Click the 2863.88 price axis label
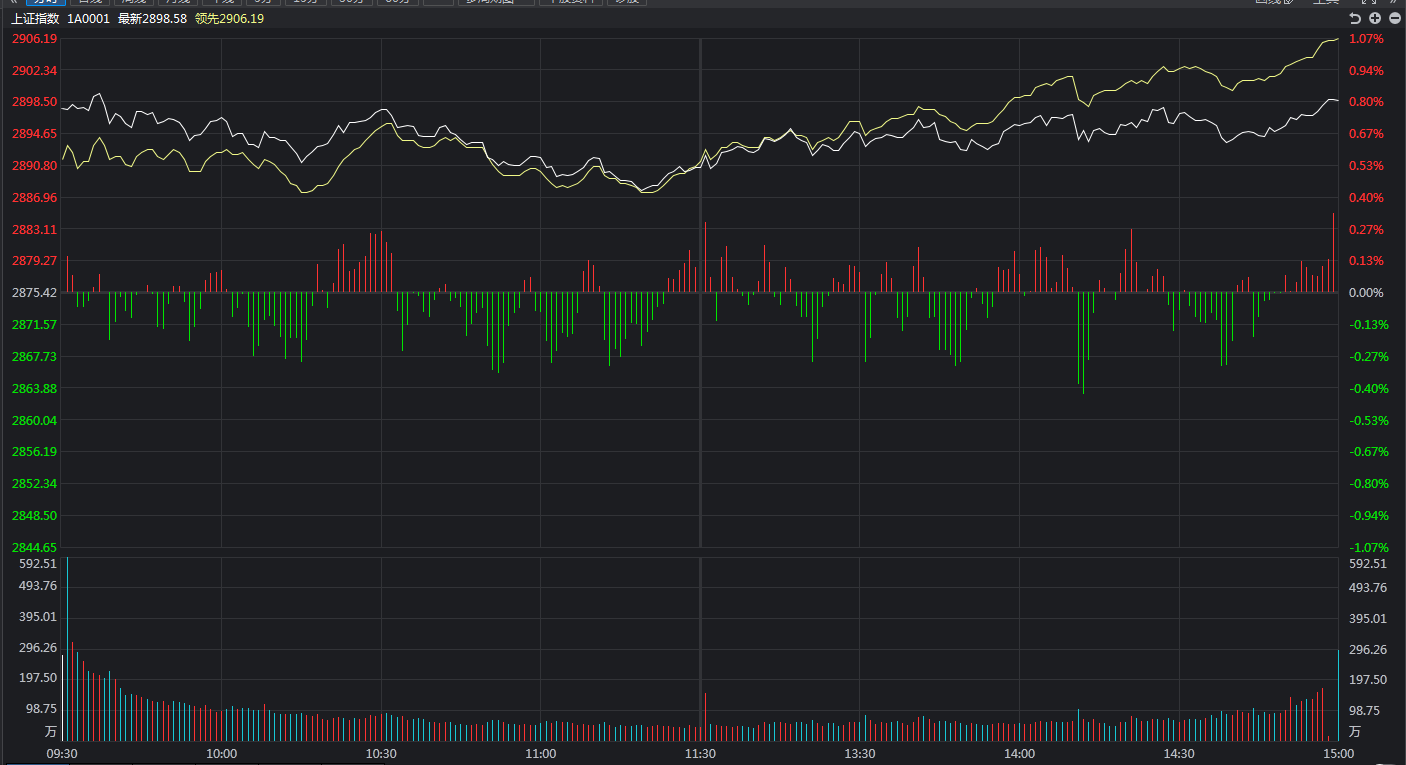The image size is (1406, 765). tap(34, 388)
